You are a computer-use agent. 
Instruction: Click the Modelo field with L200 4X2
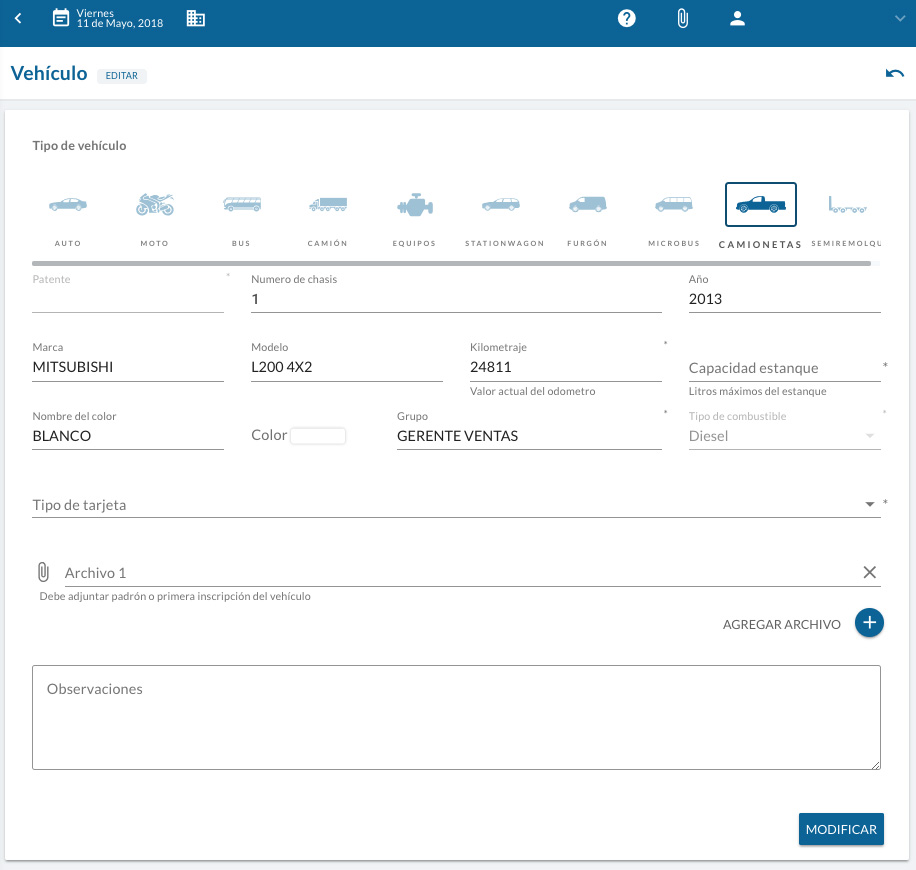click(x=347, y=367)
